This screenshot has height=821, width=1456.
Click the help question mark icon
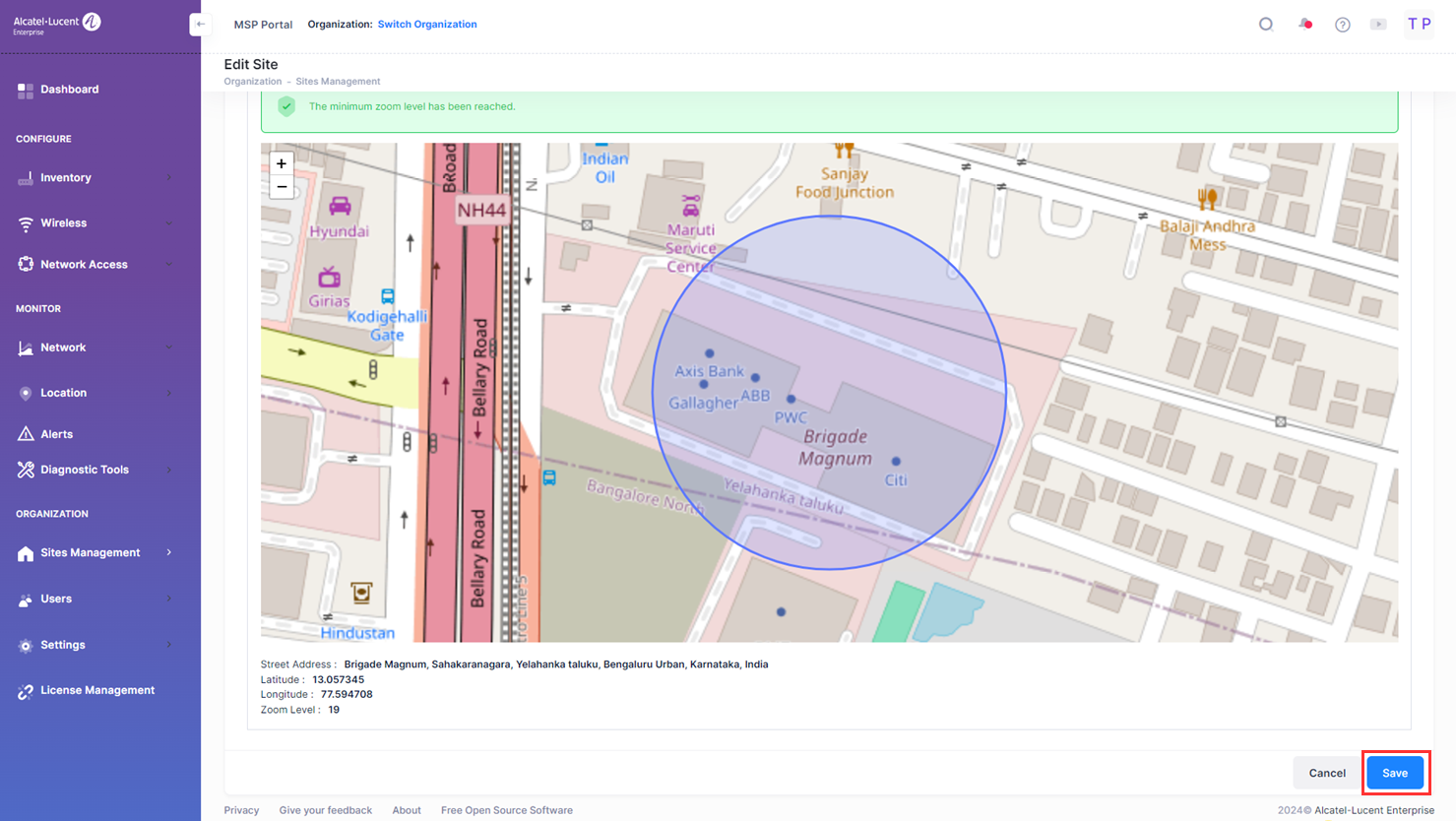coord(1342,25)
